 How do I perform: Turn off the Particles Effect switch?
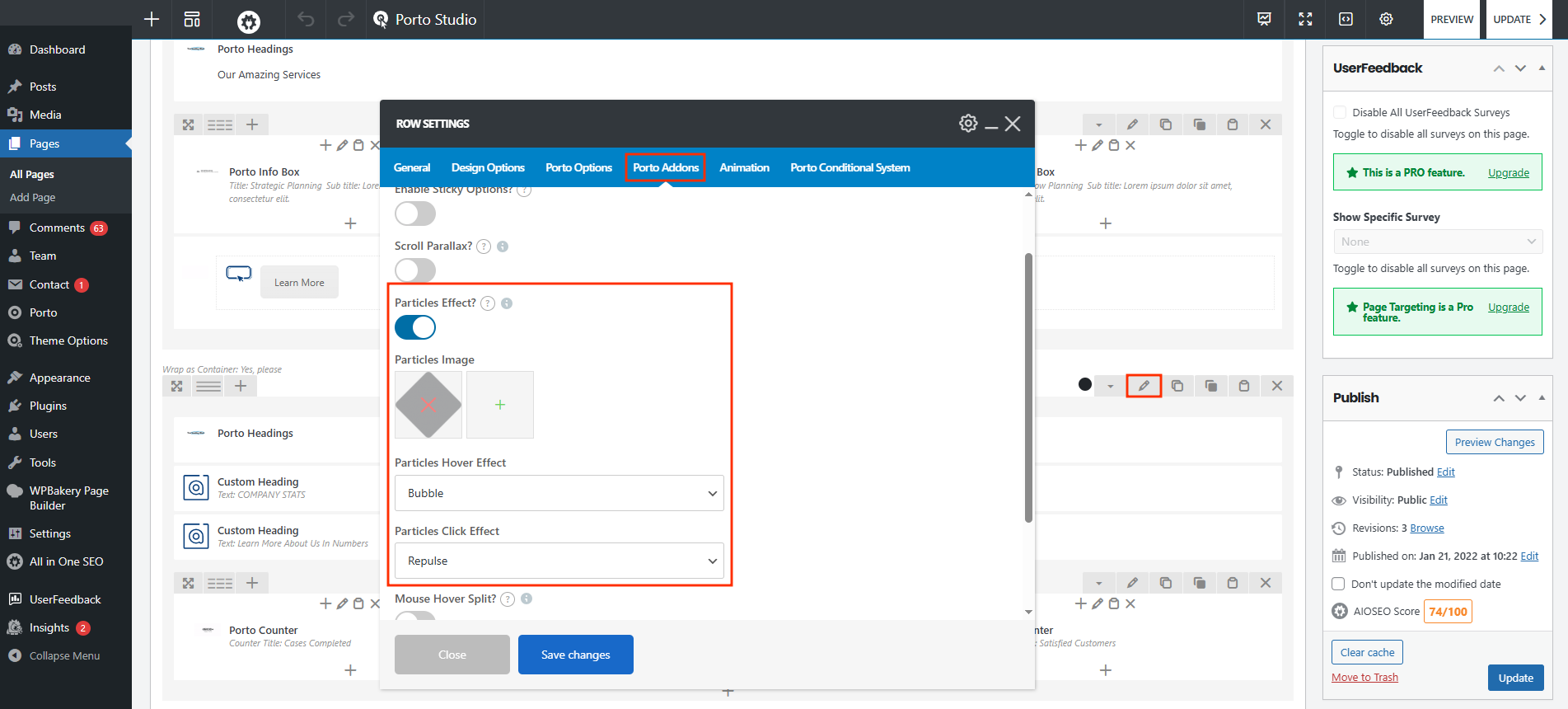point(415,327)
